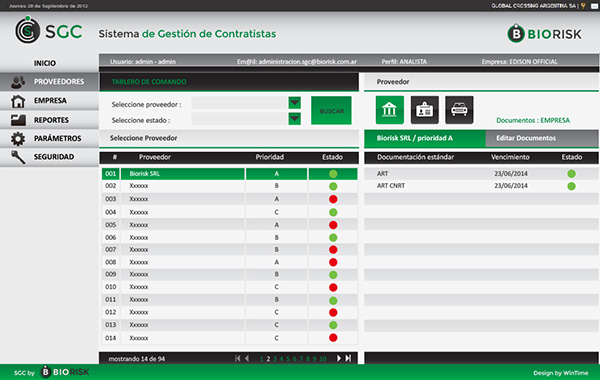The image size is (600, 380).
Task: Jump to the first page arrow
Action: [x=238, y=358]
